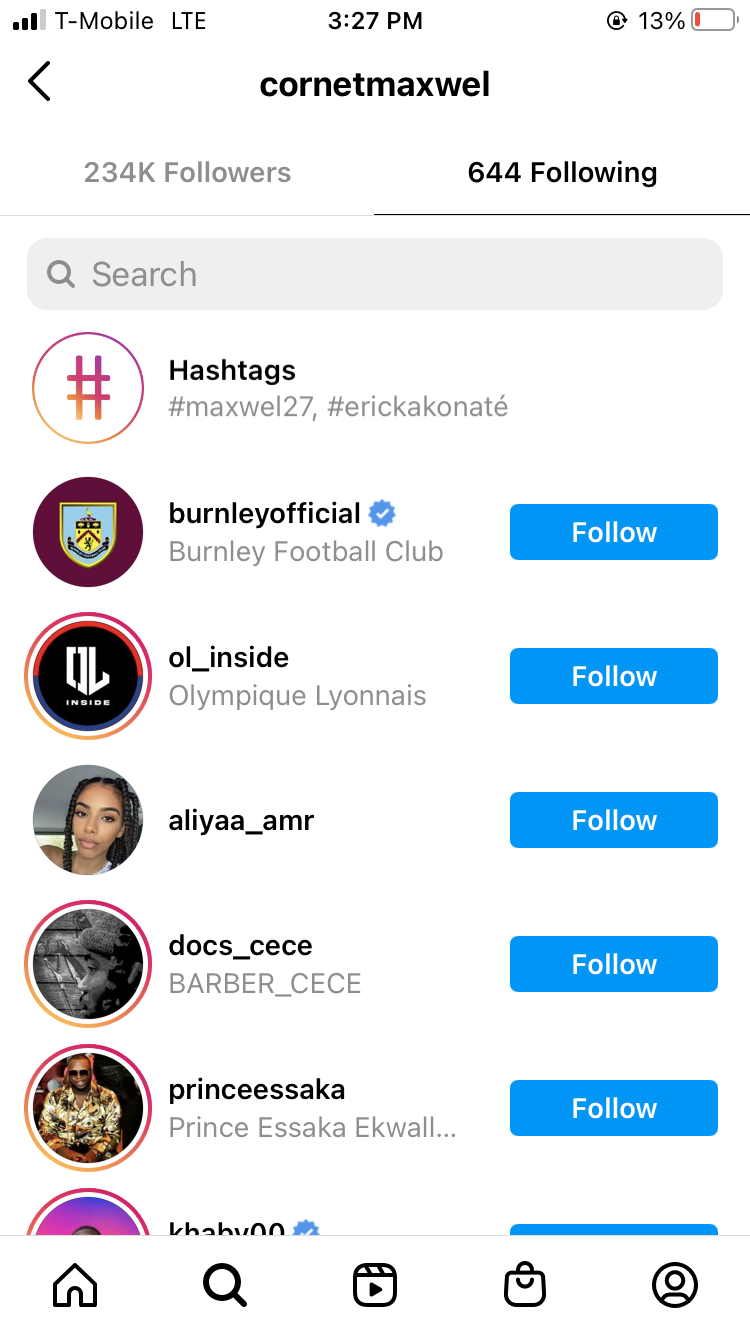Viewport: 750px width, 1334px height.
Task: Tap the Hashtags gradient icon
Action: (88, 388)
